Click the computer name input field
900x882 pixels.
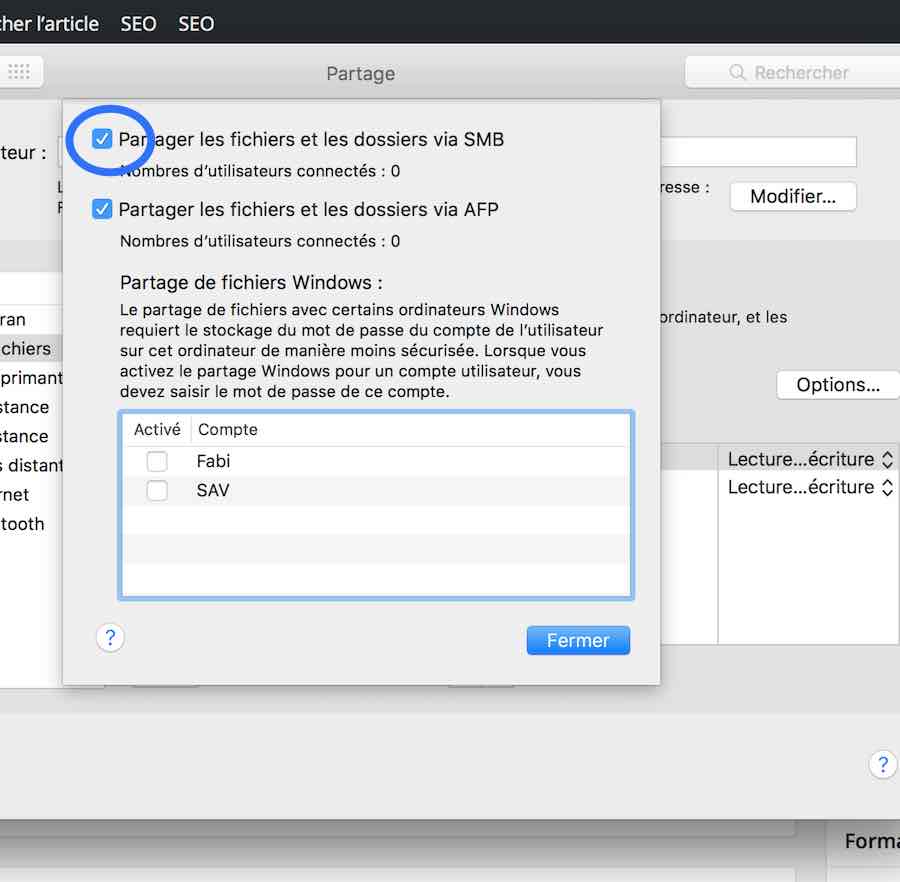click(758, 151)
